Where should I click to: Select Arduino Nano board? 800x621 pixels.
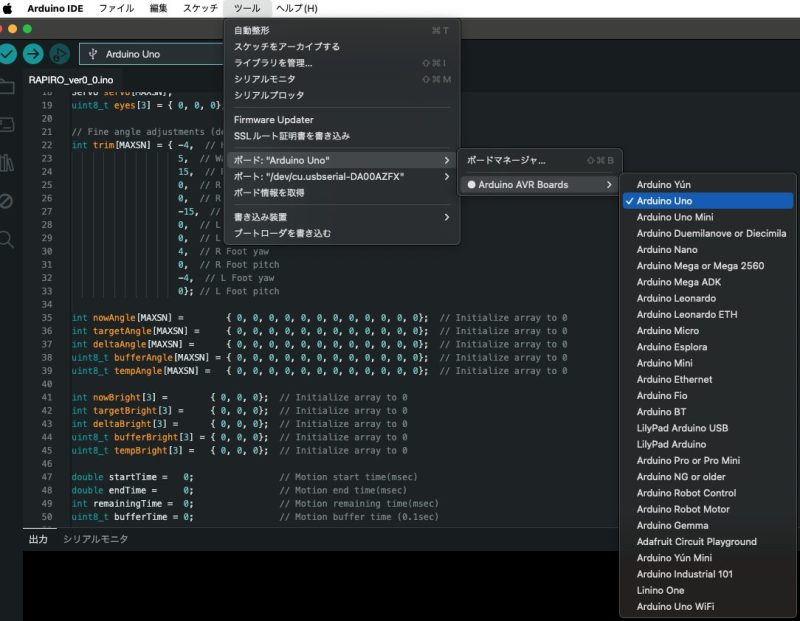(x=708, y=250)
